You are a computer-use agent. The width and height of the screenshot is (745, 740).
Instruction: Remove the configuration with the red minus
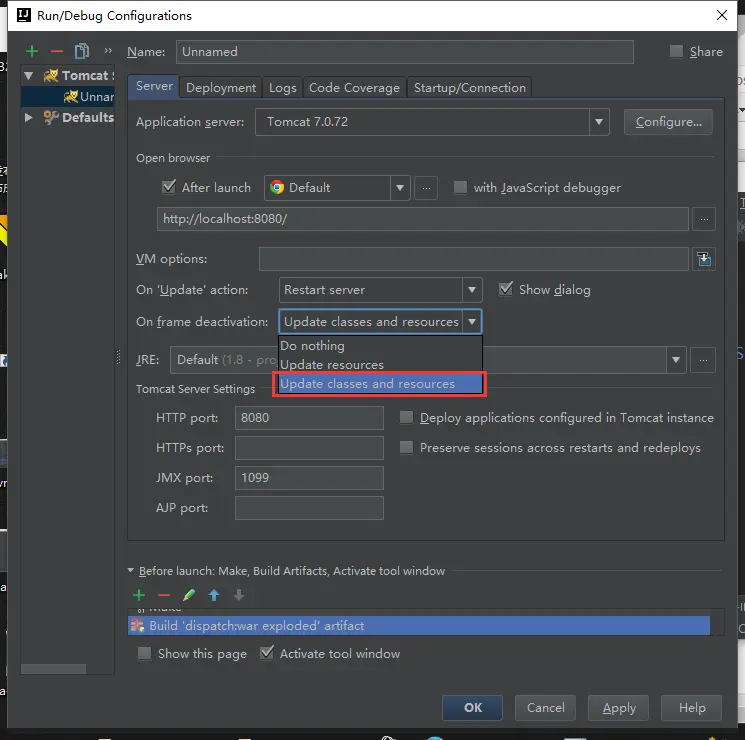[57, 51]
